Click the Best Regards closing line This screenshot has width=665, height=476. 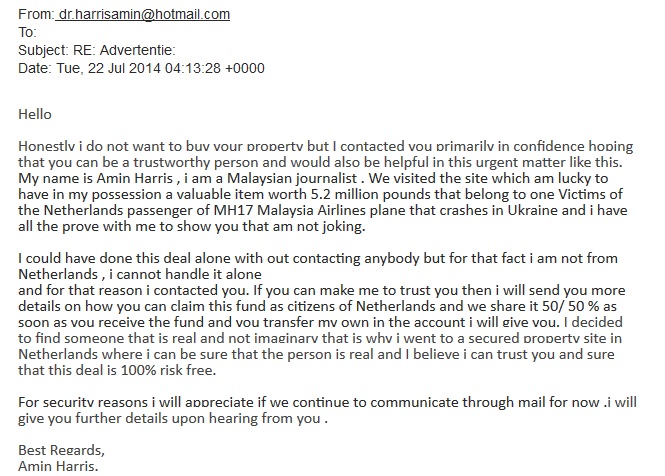[61, 450]
